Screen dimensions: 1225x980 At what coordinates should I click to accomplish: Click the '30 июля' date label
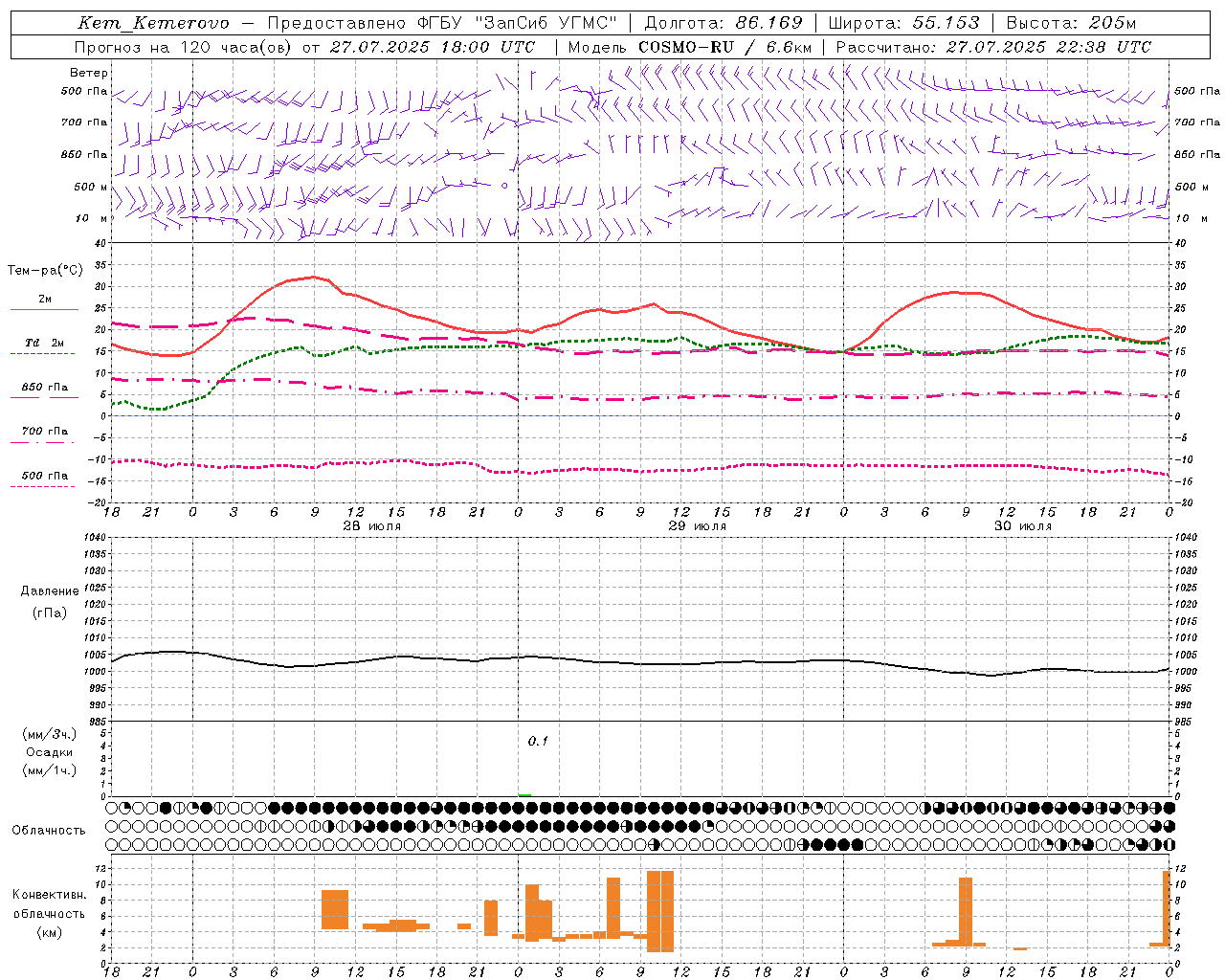click(1023, 526)
